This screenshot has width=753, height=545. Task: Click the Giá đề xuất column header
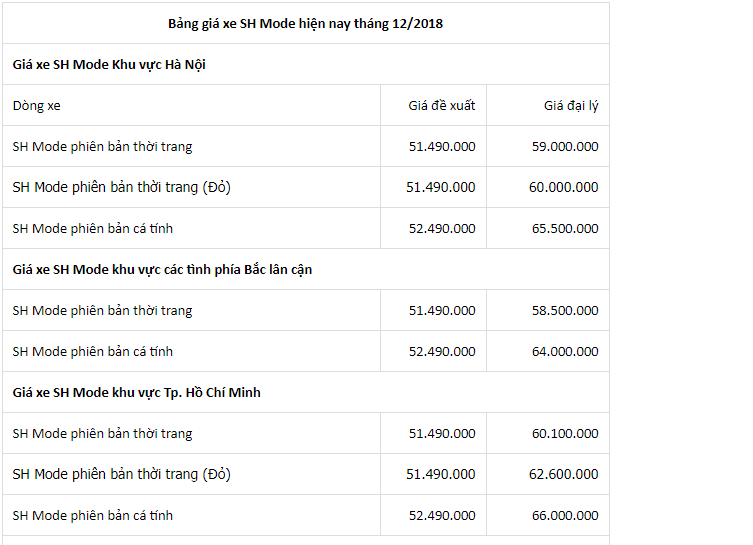tap(441, 106)
